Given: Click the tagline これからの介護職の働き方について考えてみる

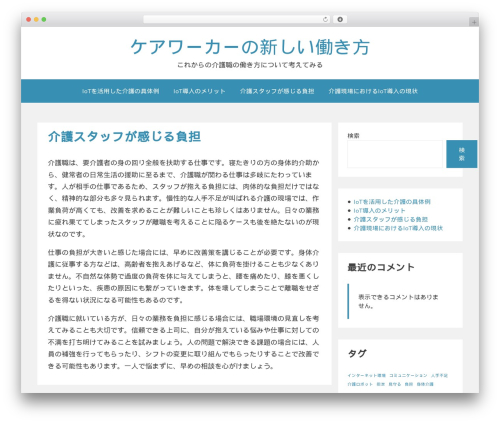Looking at the screenshot, I should (x=250, y=65).
